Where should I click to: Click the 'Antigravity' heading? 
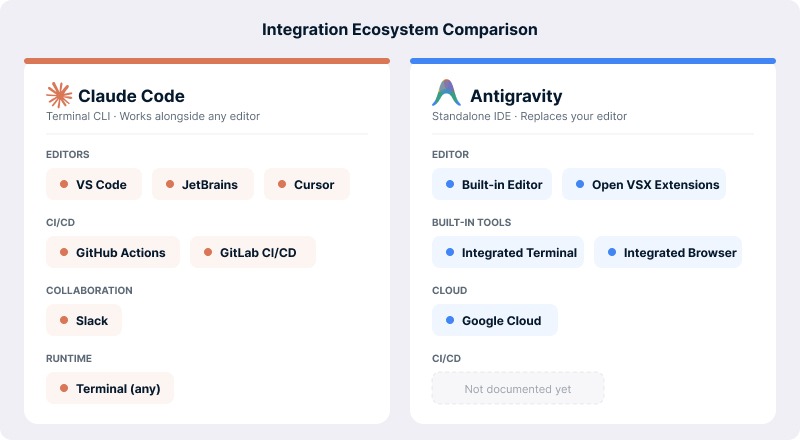coord(516,95)
